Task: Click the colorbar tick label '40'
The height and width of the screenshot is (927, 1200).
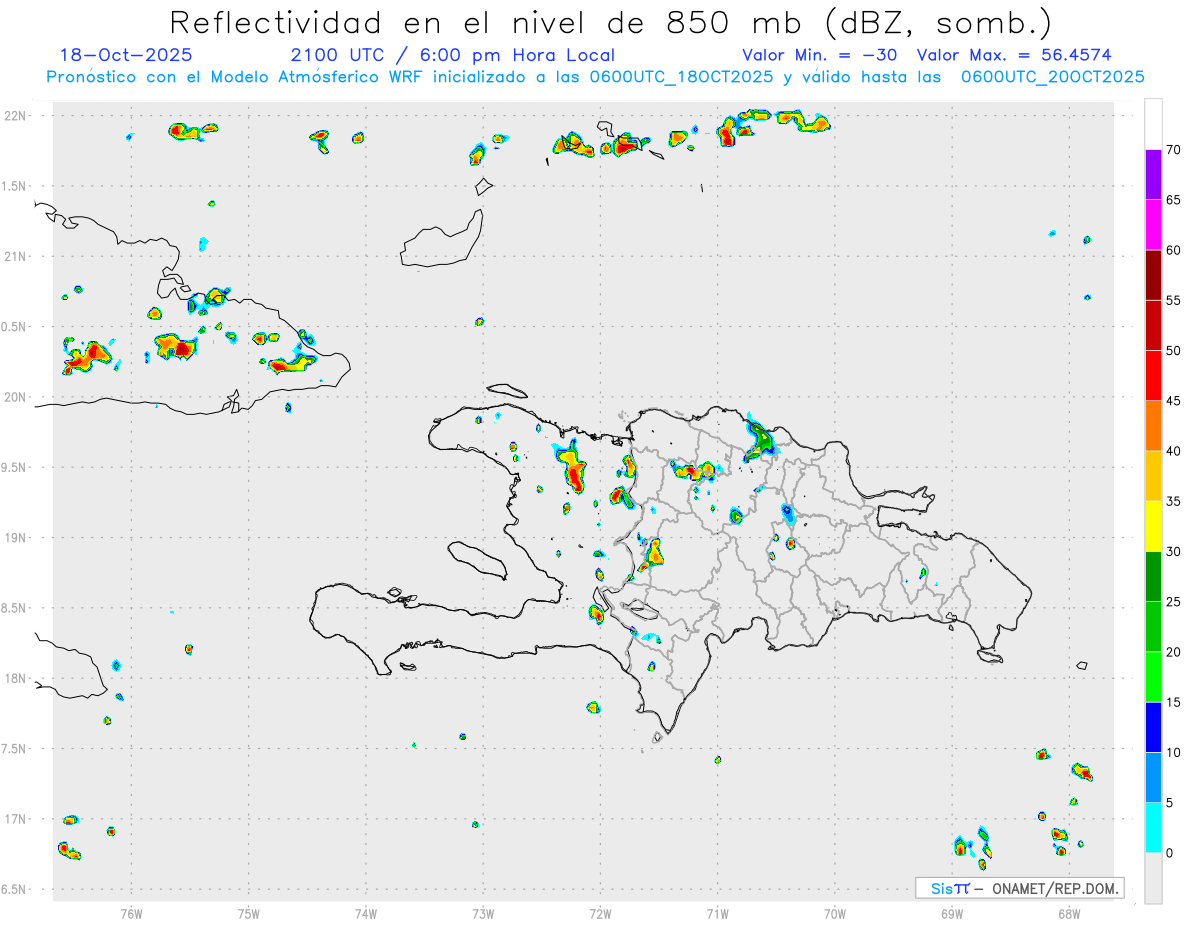Action: point(1174,451)
